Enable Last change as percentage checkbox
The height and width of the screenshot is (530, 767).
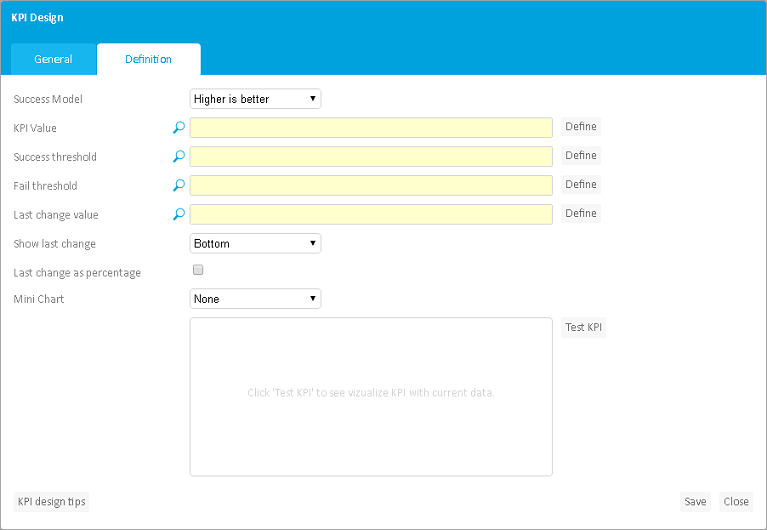pos(198,270)
